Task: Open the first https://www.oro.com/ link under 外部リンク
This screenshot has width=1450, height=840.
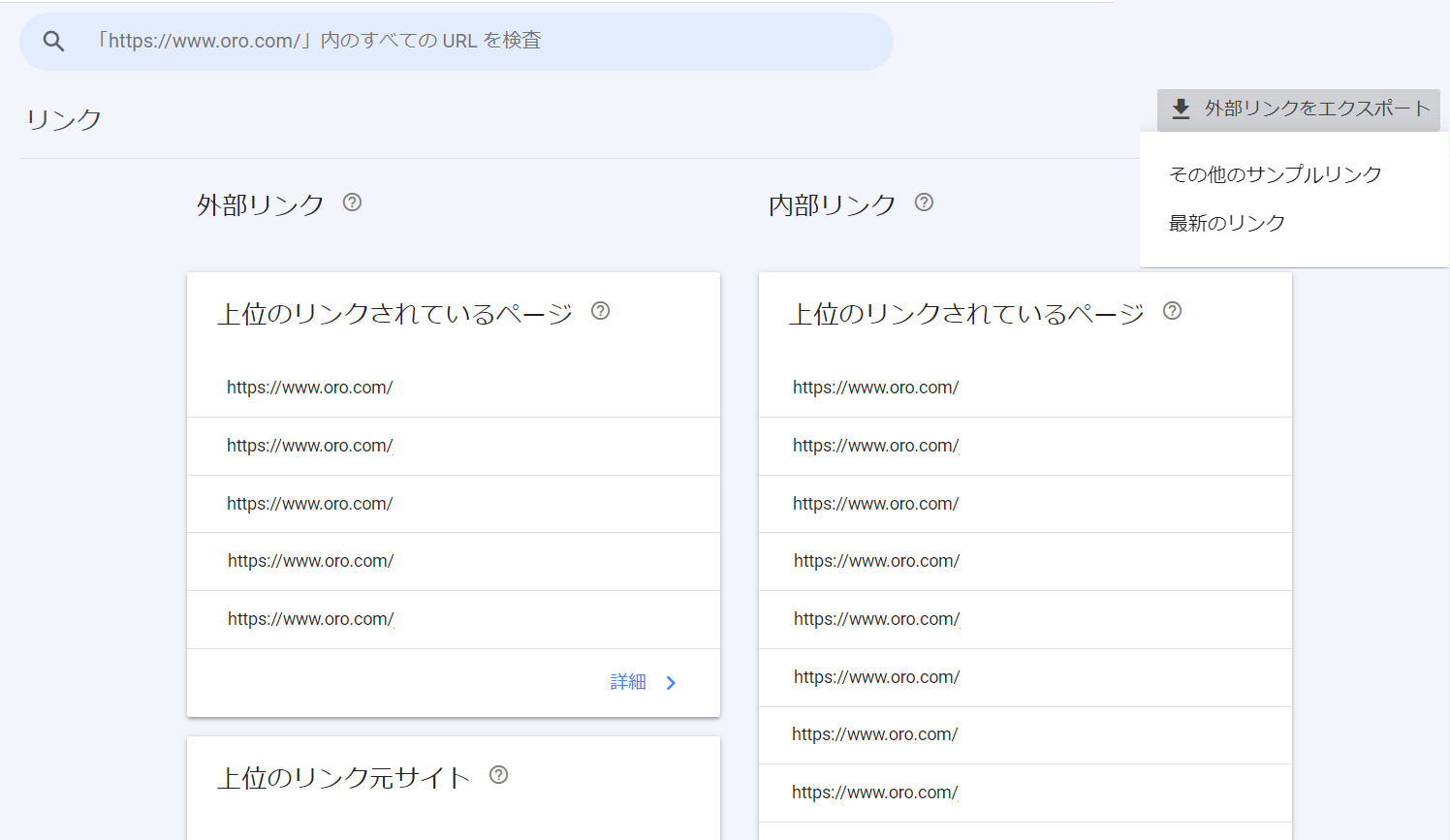Action: (309, 387)
